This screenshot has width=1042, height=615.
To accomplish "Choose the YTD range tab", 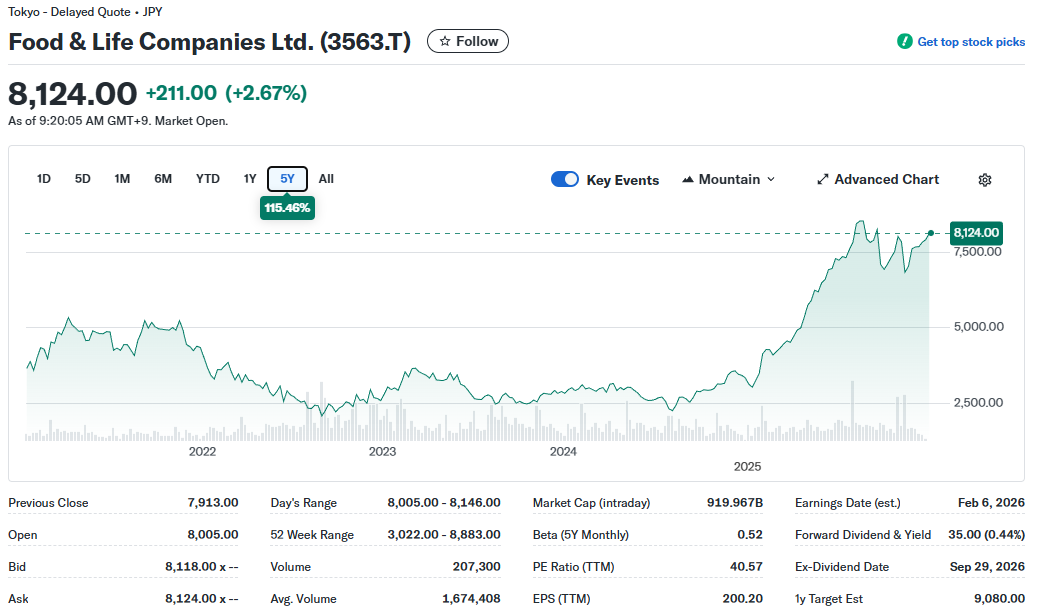I will [207, 179].
